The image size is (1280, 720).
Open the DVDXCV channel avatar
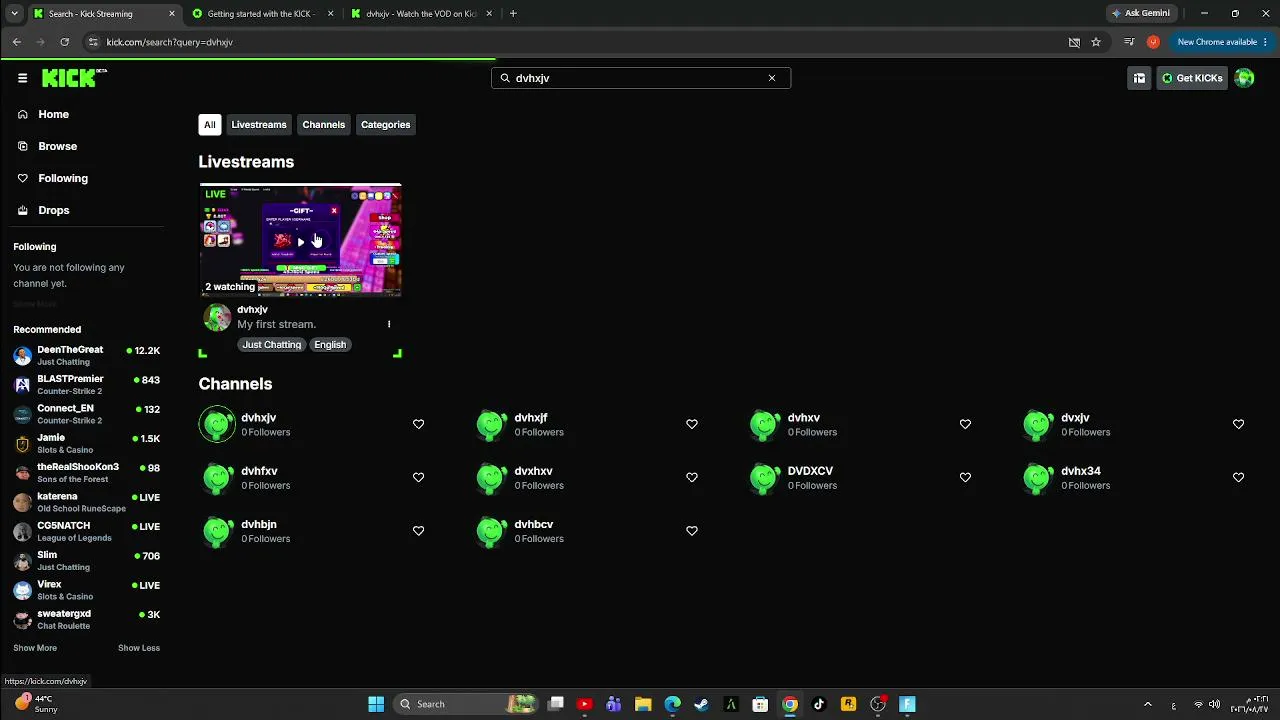pos(765,478)
